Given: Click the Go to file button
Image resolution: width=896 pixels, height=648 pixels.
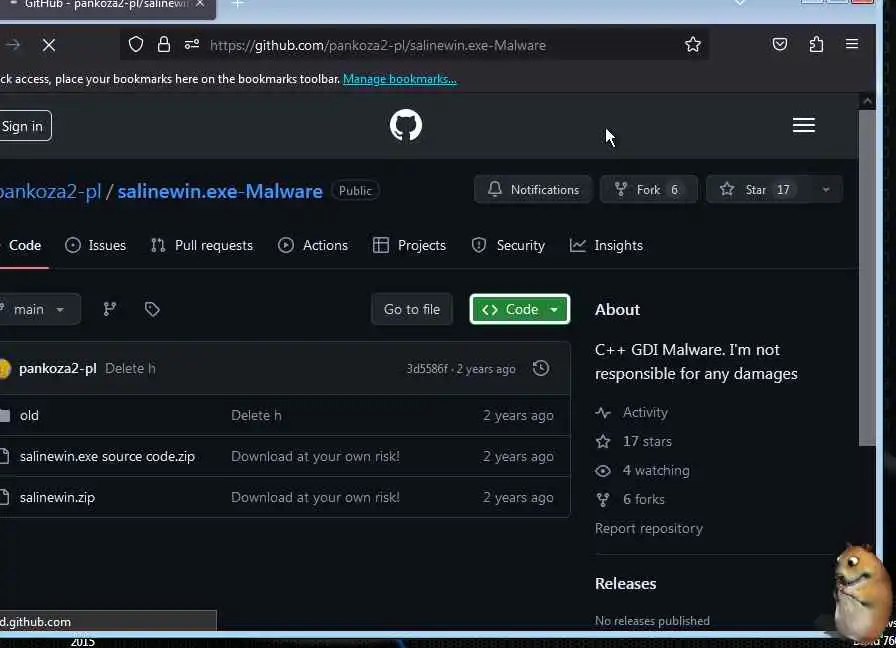Looking at the screenshot, I should [412, 309].
